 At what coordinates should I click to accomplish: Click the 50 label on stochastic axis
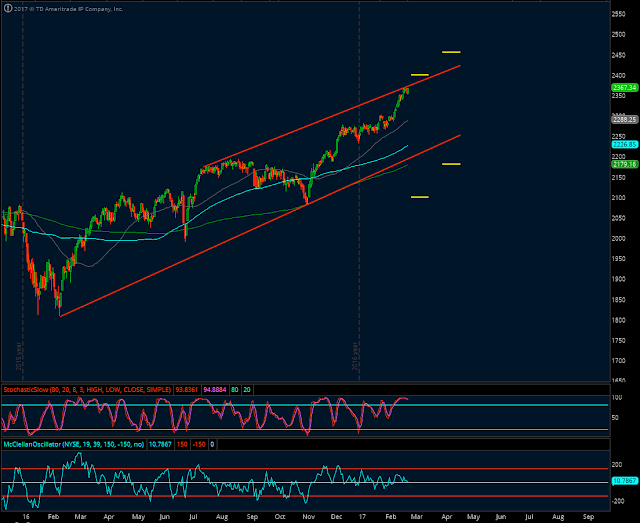click(616, 418)
